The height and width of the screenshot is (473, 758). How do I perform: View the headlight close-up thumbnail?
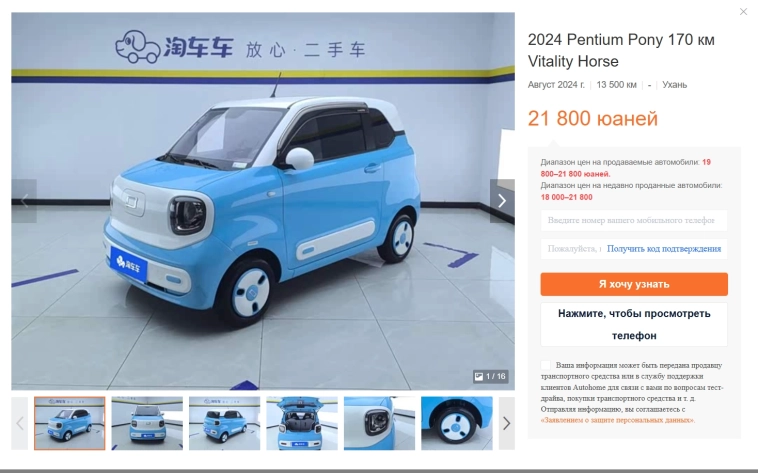pyautogui.click(x=379, y=424)
